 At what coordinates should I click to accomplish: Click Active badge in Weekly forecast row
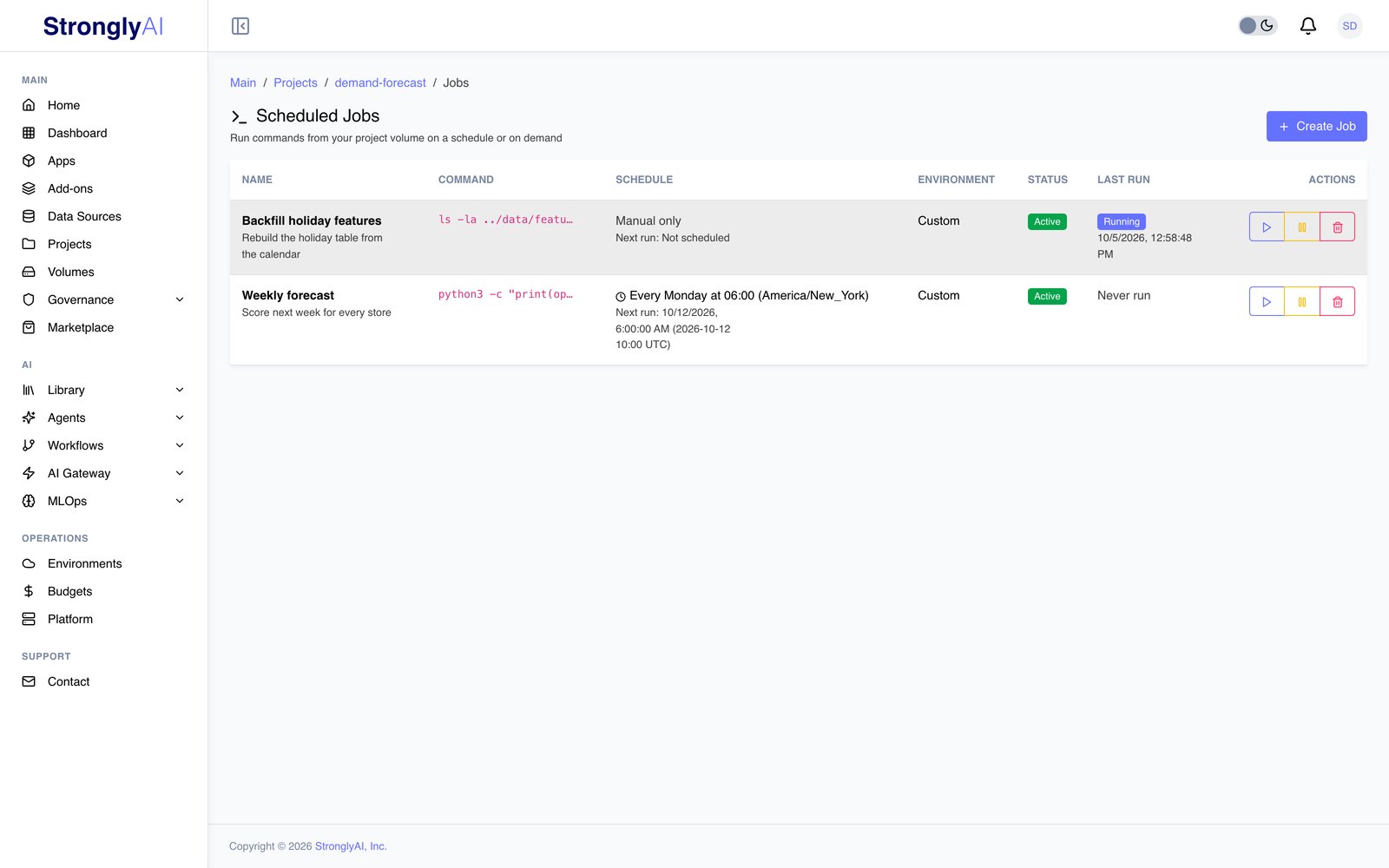coord(1047,296)
